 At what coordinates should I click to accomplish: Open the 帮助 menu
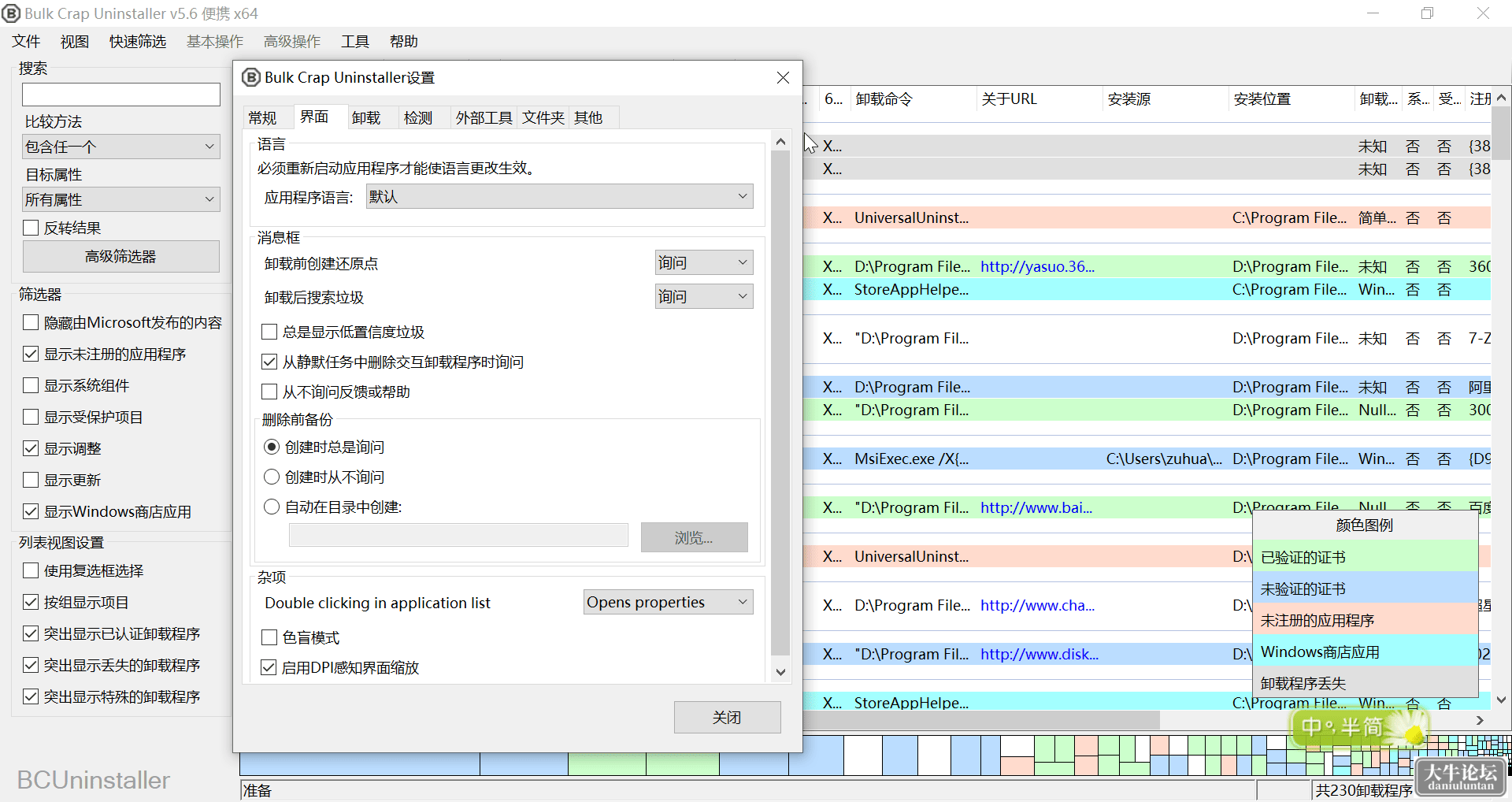coord(404,41)
